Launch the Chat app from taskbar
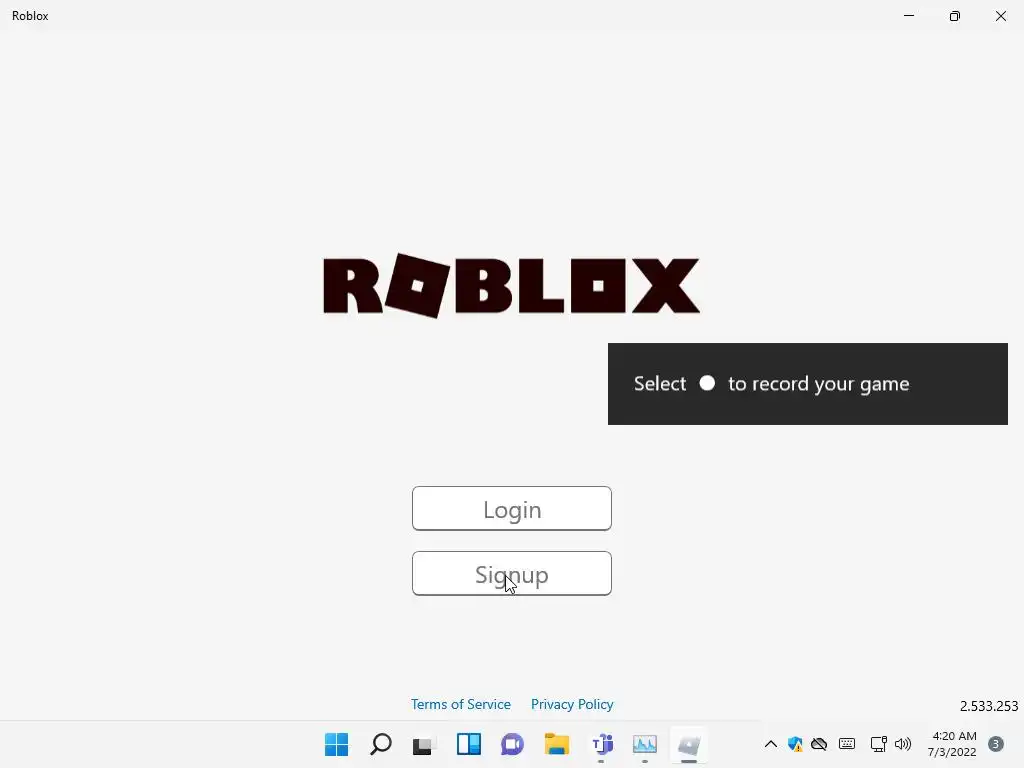Image resolution: width=1024 pixels, height=768 pixels. (x=512, y=744)
